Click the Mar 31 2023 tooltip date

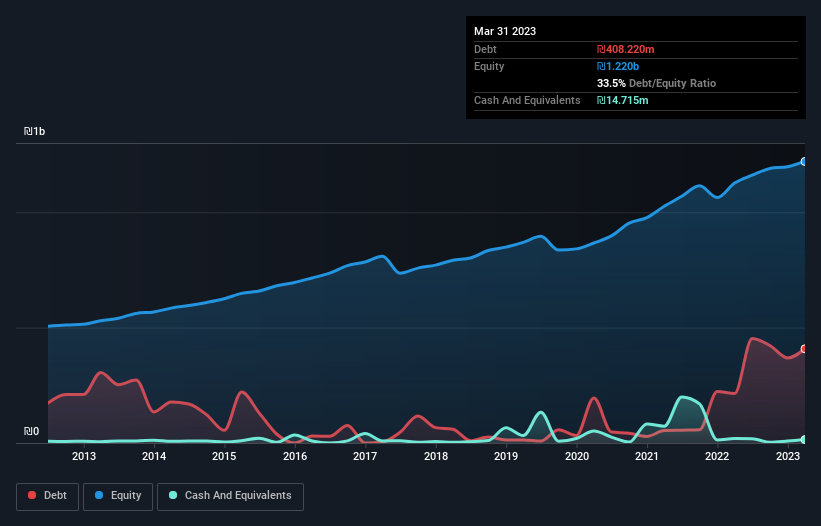[505, 31]
